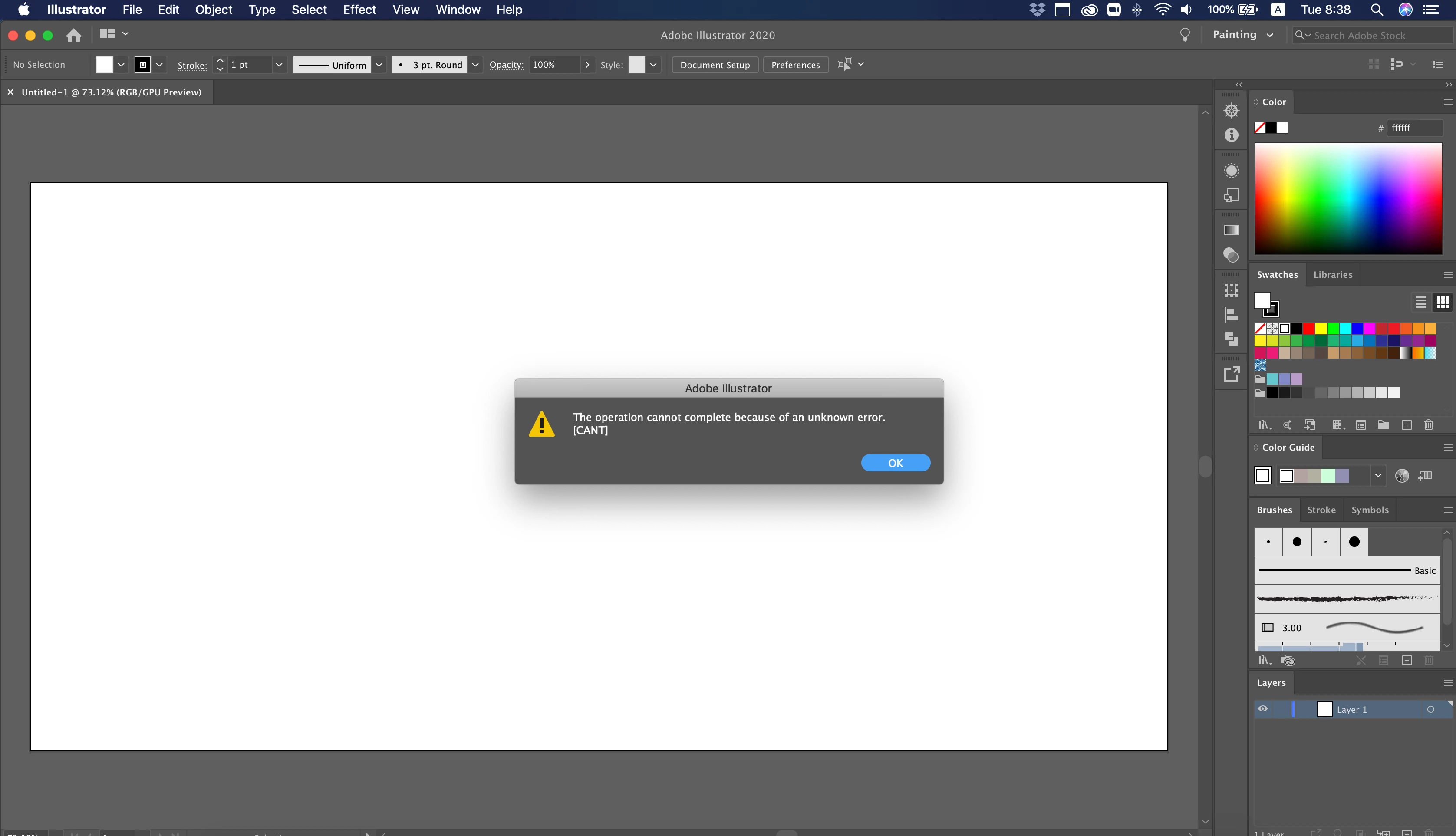Open the Effect menu

pos(359,10)
